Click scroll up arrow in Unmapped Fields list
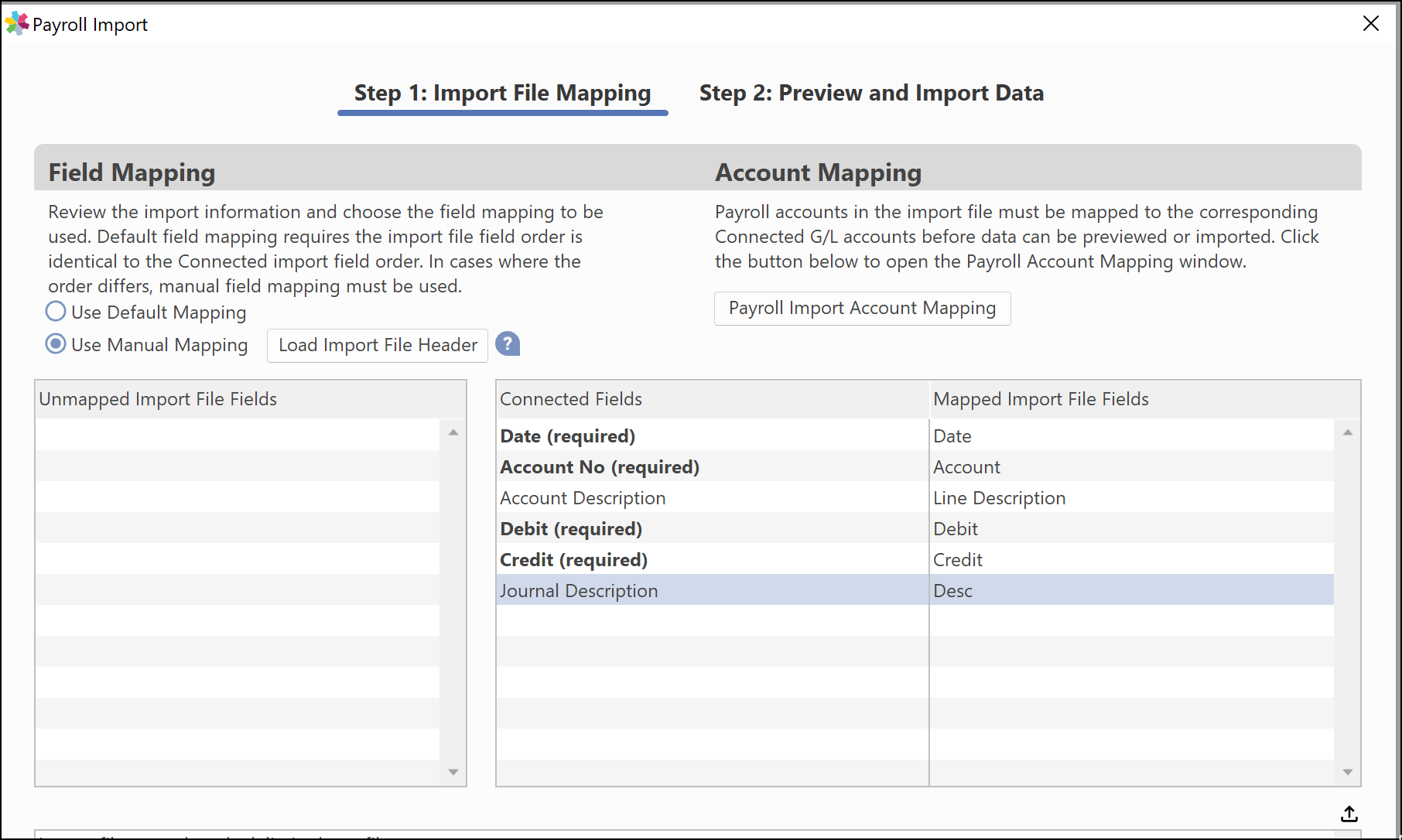Screen dimensions: 1402x840 (x=453, y=432)
